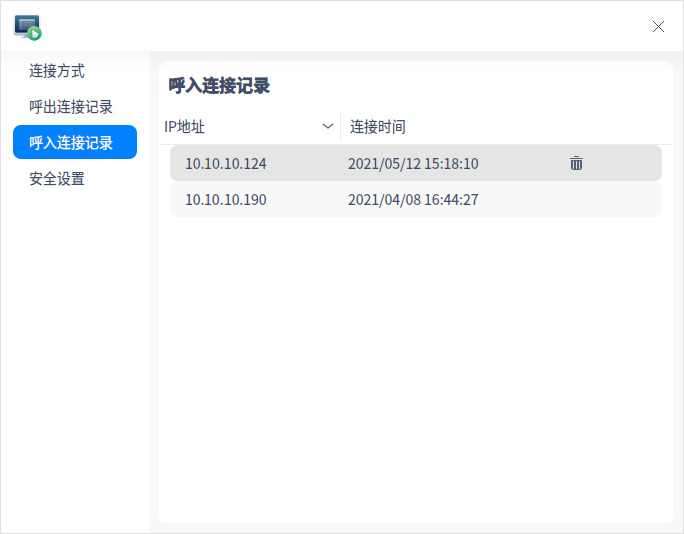Open the 呼出连接记录 section
Viewport: 684px width, 534px height.
pos(71,107)
